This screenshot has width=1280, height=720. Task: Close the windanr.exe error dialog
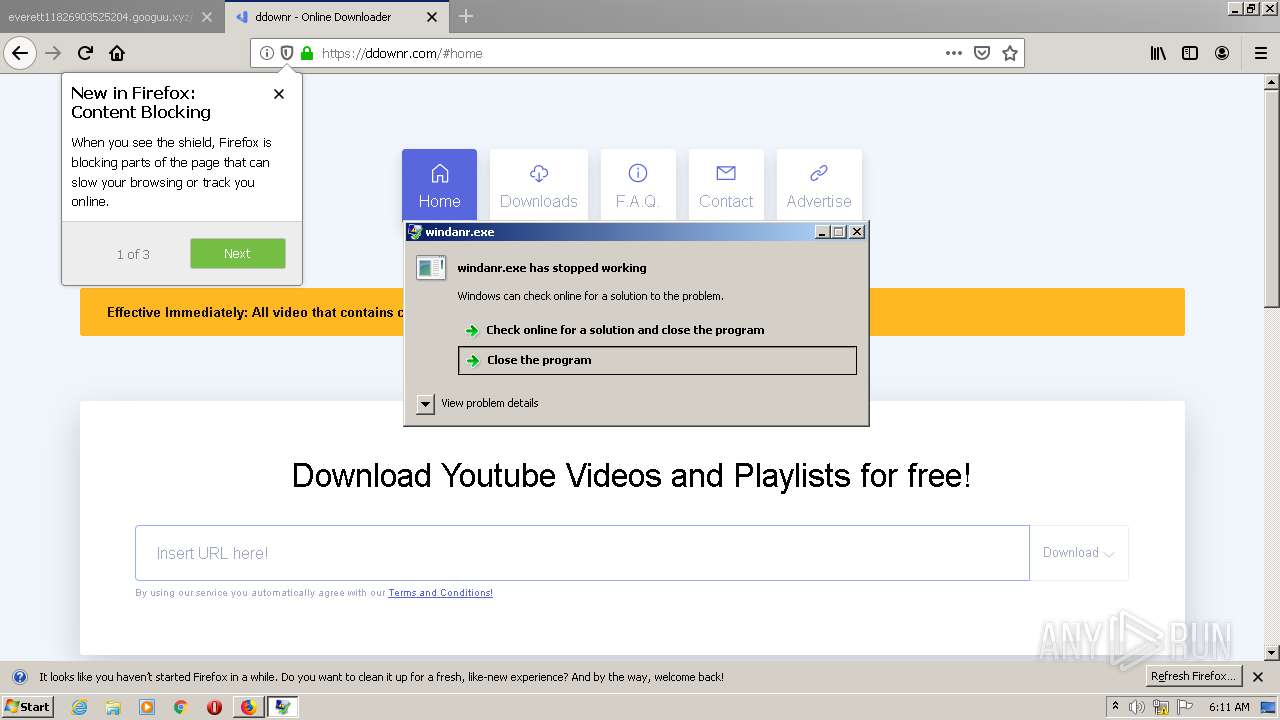coord(857,232)
